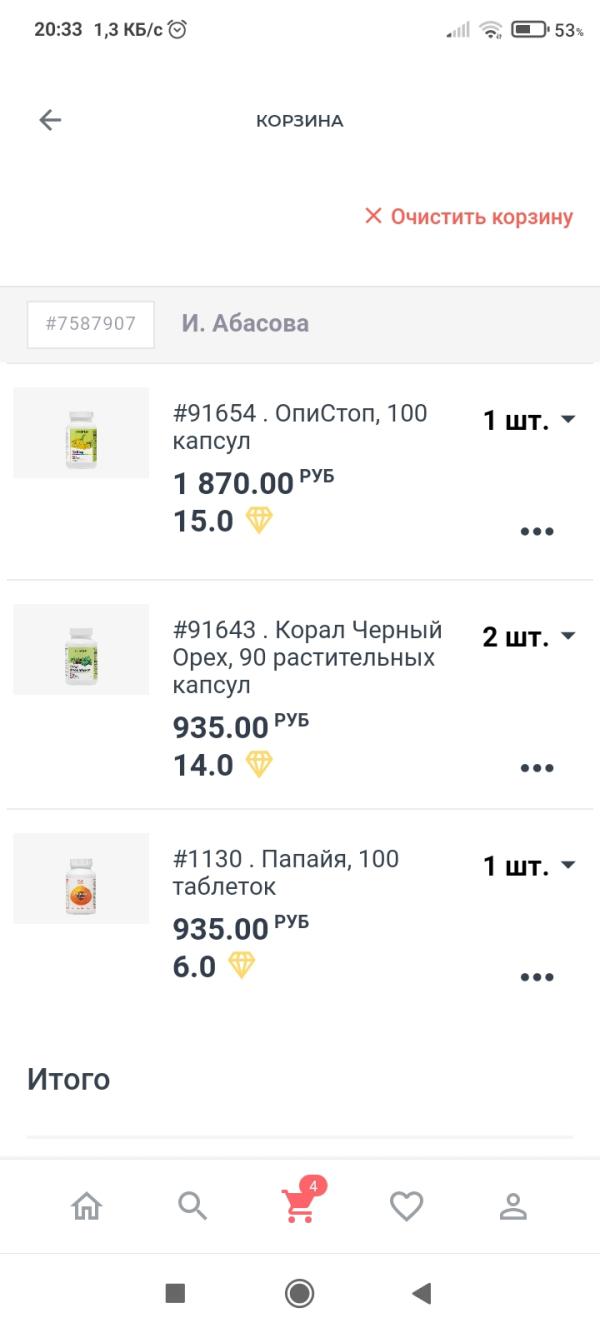Open Папайя product thumbnail
The width and height of the screenshot is (600, 1332).
tap(81, 878)
